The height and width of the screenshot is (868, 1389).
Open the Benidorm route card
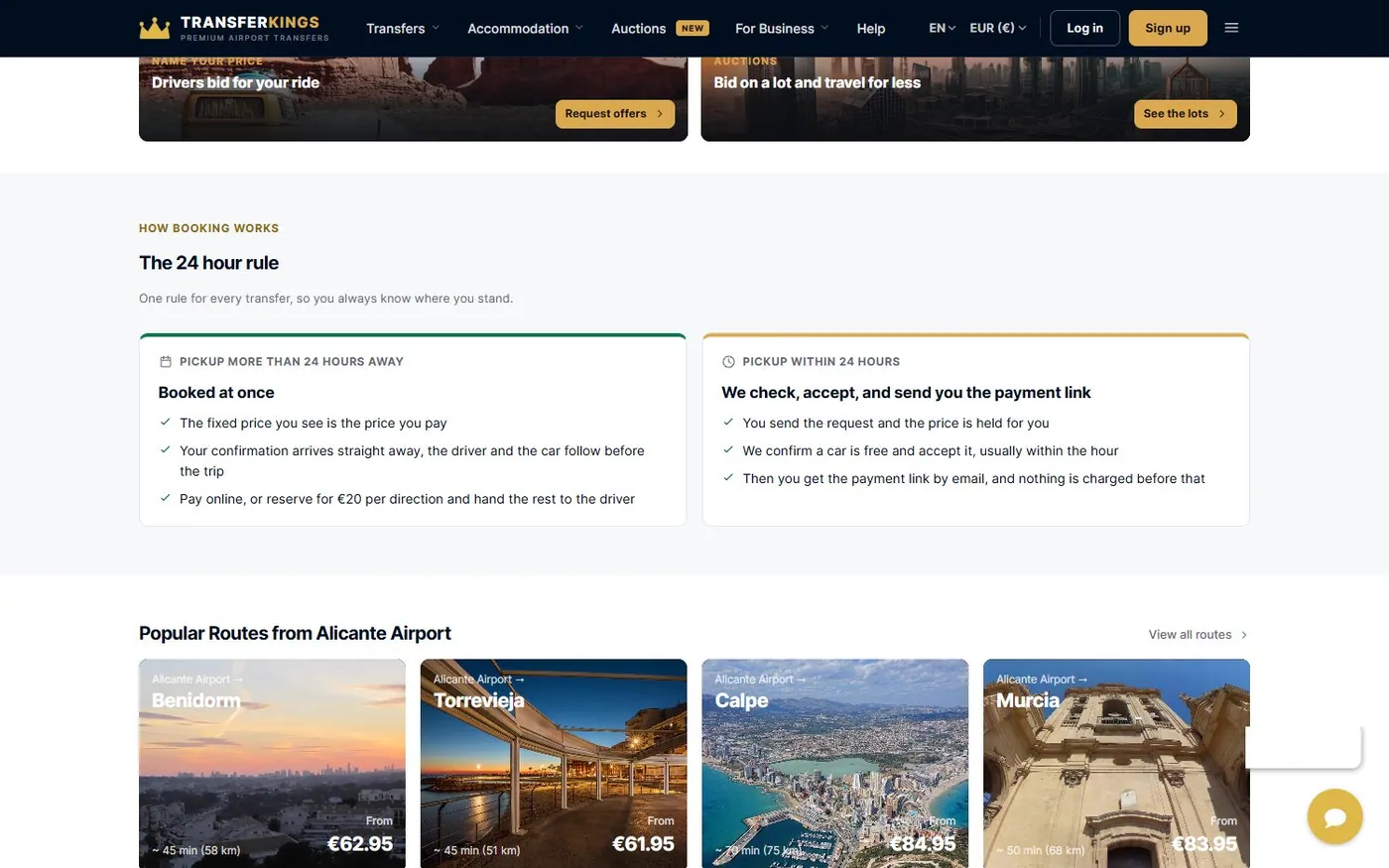[x=272, y=764]
